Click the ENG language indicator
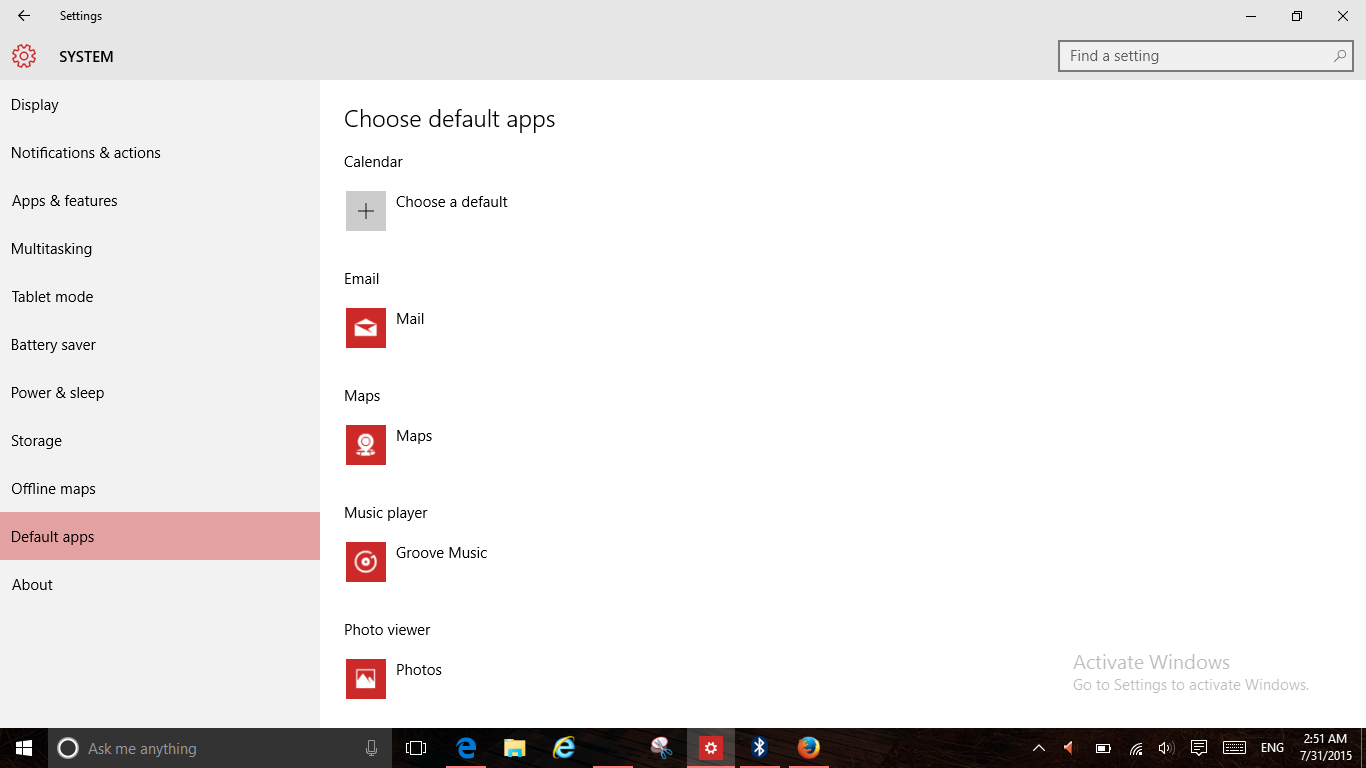 (x=1272, y=747)
